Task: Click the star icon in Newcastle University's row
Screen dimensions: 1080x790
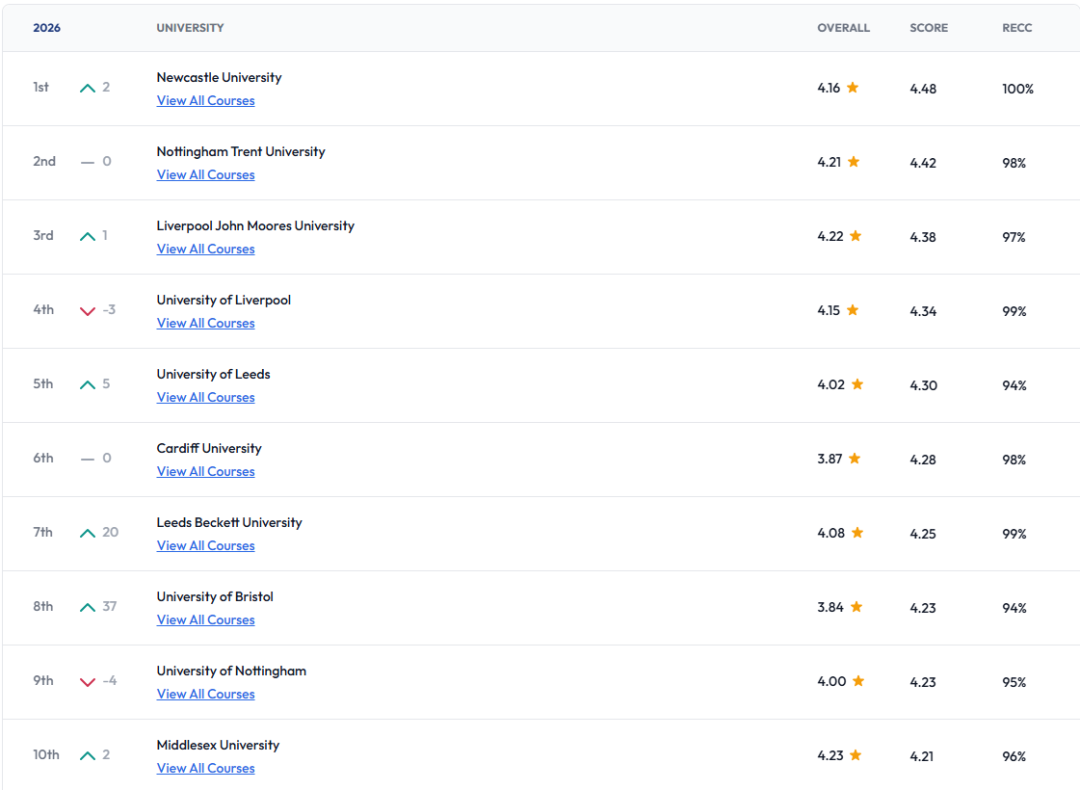Action: [853, 87]
